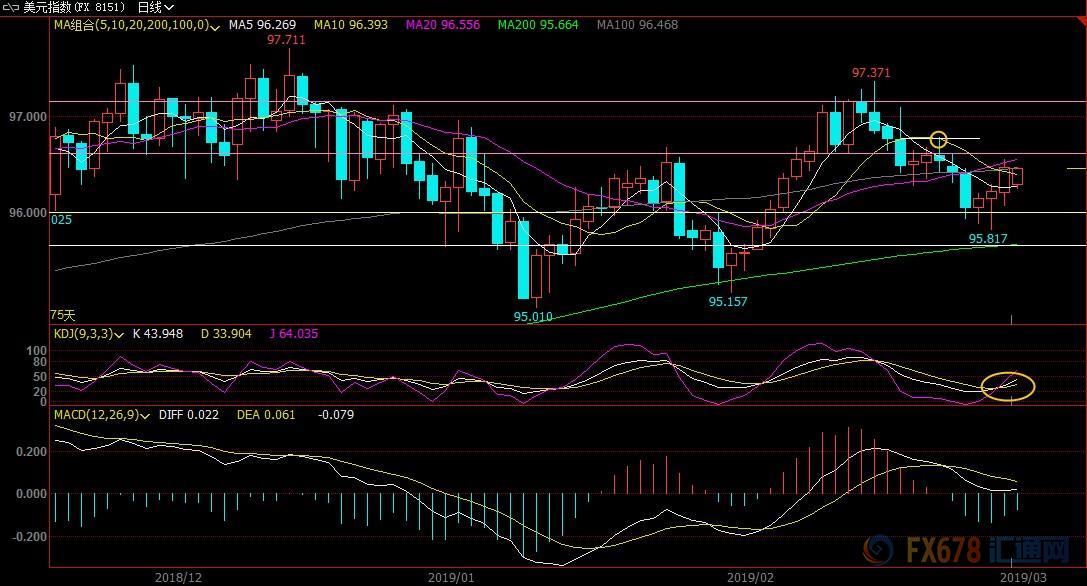This screenshot has height=586, width=1087.
Task: Click the link icon beside 美元指数
Action: pyautogui.click(x=12, y=7)
